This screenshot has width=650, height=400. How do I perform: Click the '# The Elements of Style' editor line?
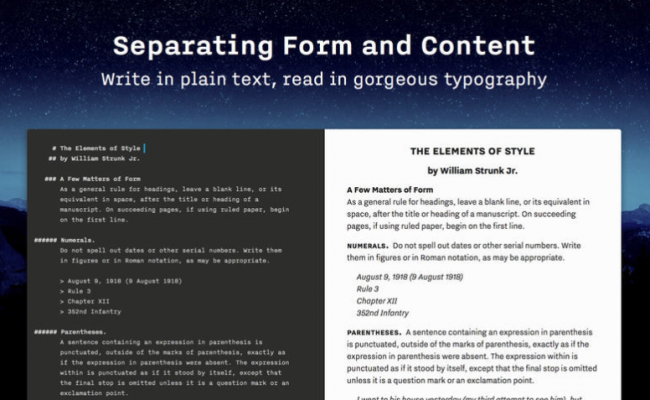point(96,148)
